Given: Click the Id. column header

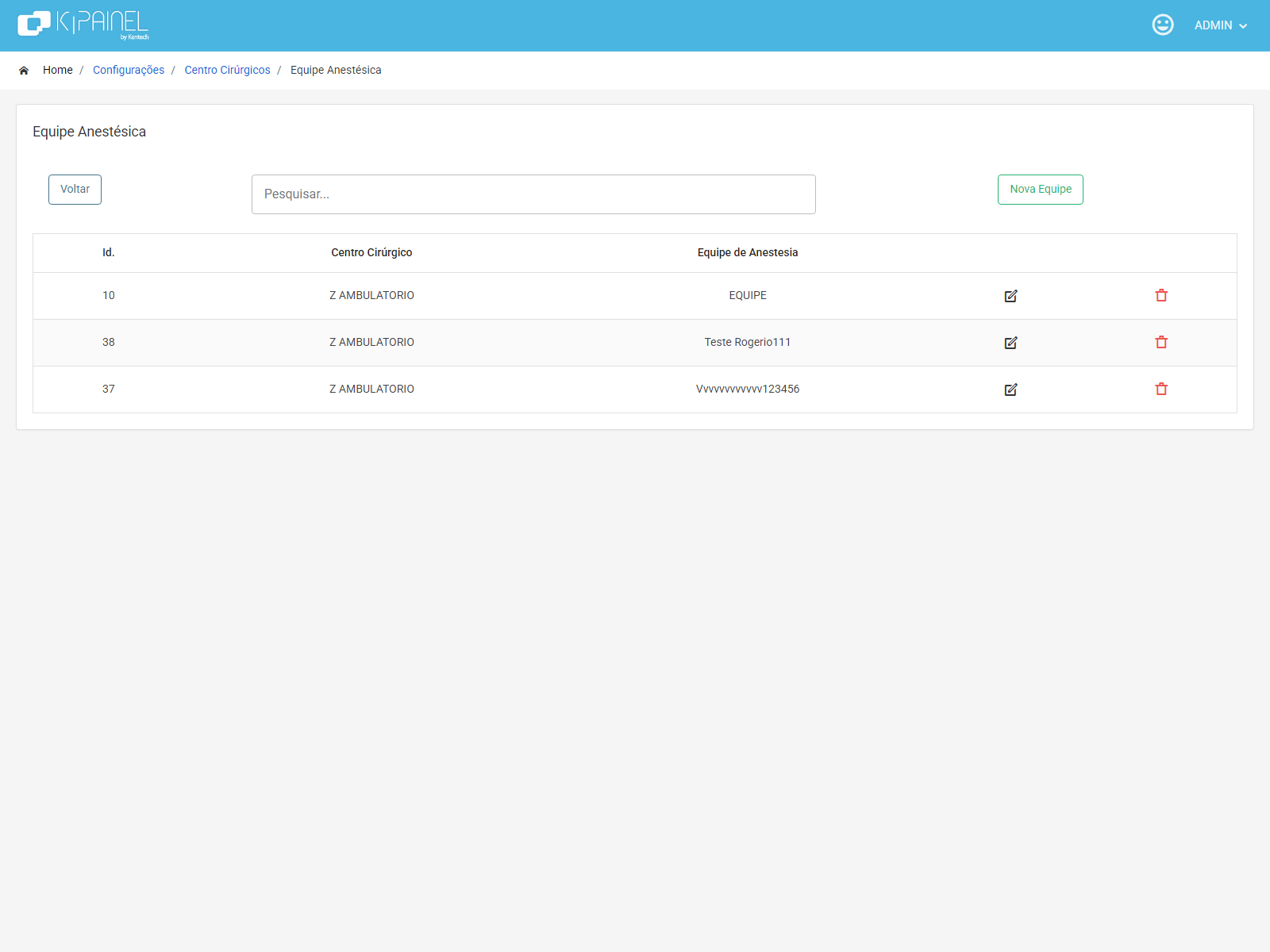Looking at the screenshot, I should click(109, 252).
